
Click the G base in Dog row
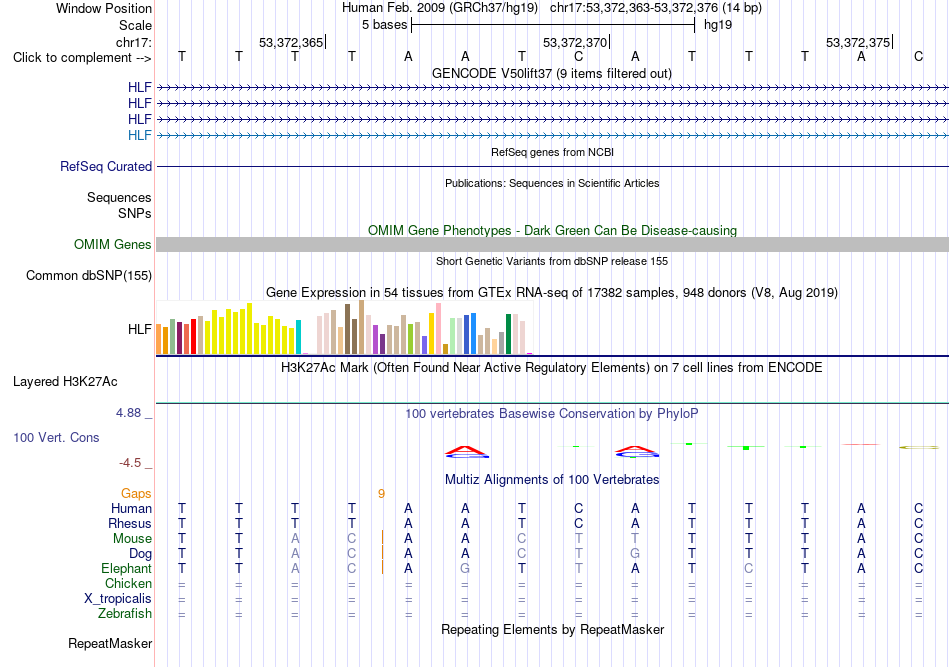pos(635,553)
